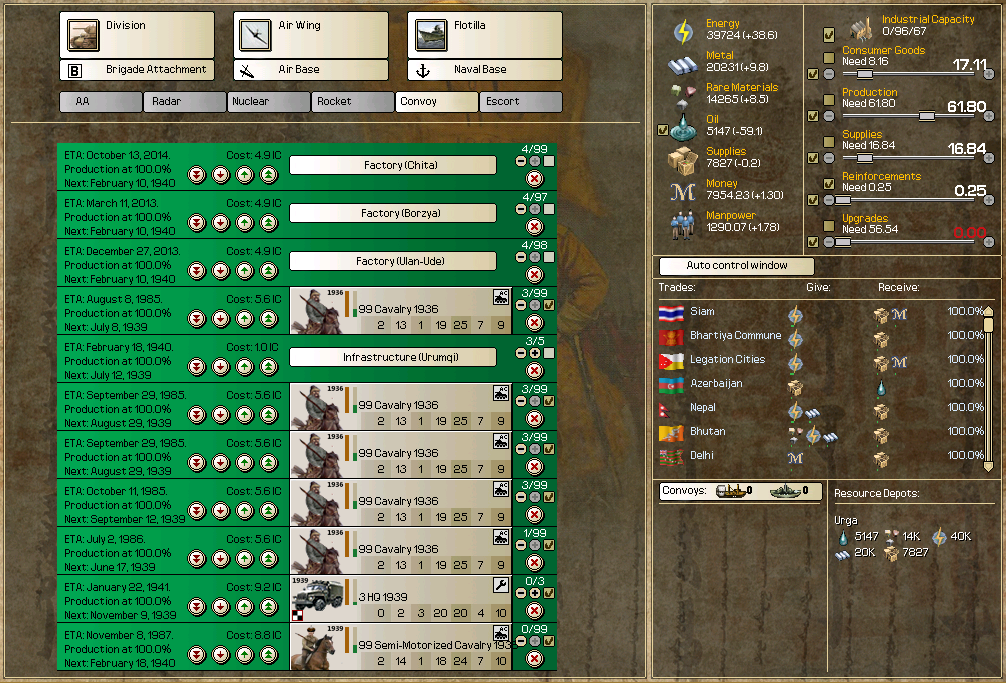Image resolution: width=1007 pixels, height=683 pixels.
Task: Click the Factory (Ulan-Ude) item bar
Action: pos(393,262)
